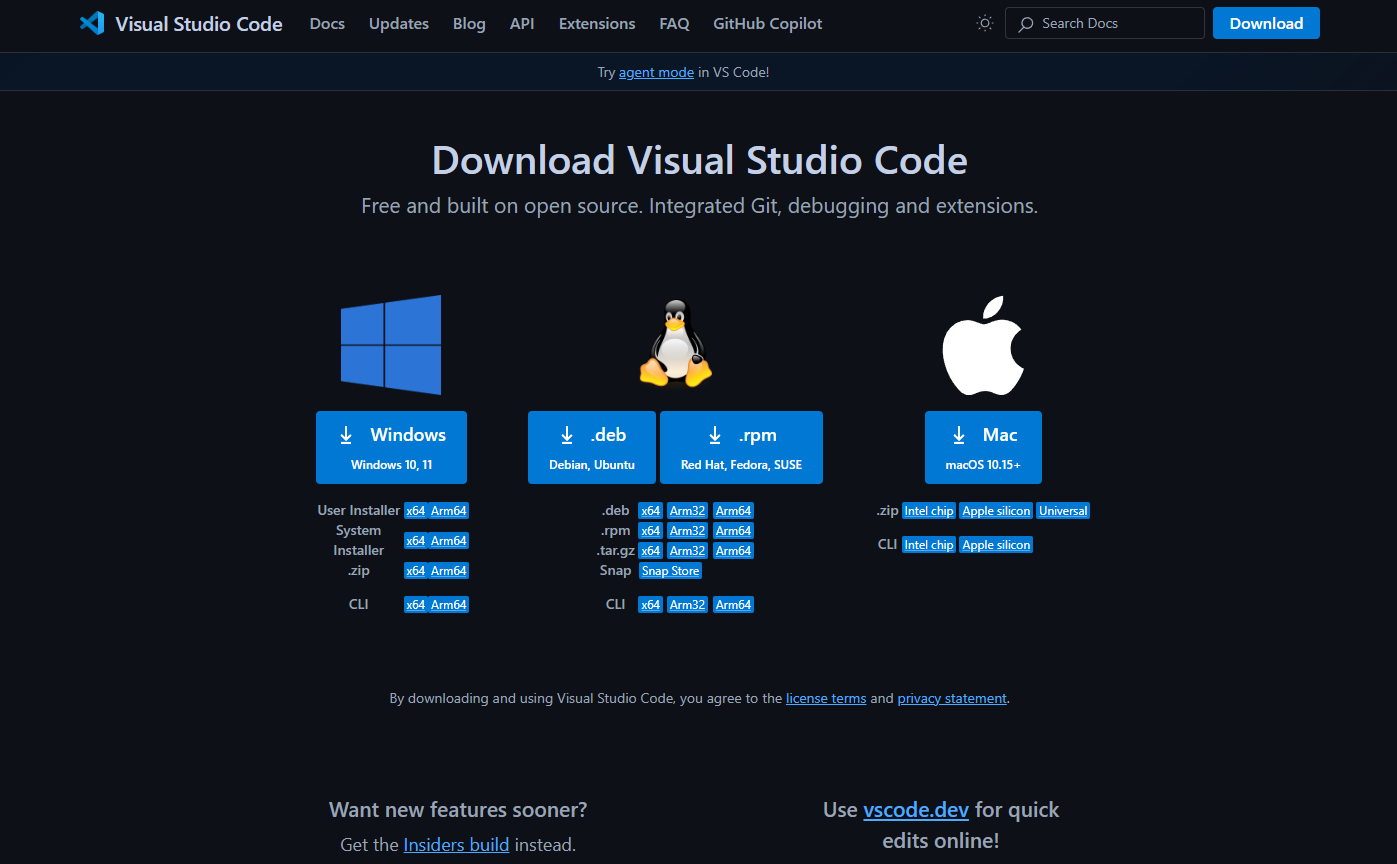The height and width of the screenshot is (864, 1397).
Task: Select Mac .zip Universal
Action: point(1063,511)
